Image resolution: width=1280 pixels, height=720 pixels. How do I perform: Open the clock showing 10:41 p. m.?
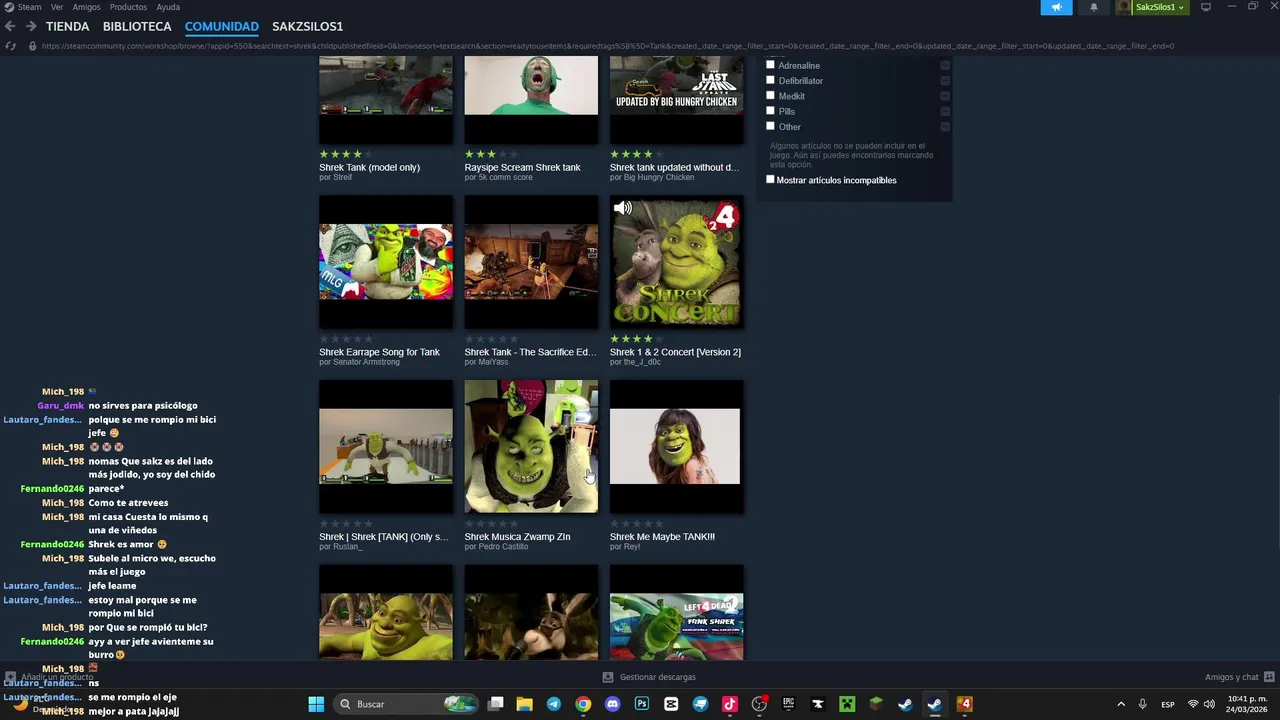(1247, 704)
